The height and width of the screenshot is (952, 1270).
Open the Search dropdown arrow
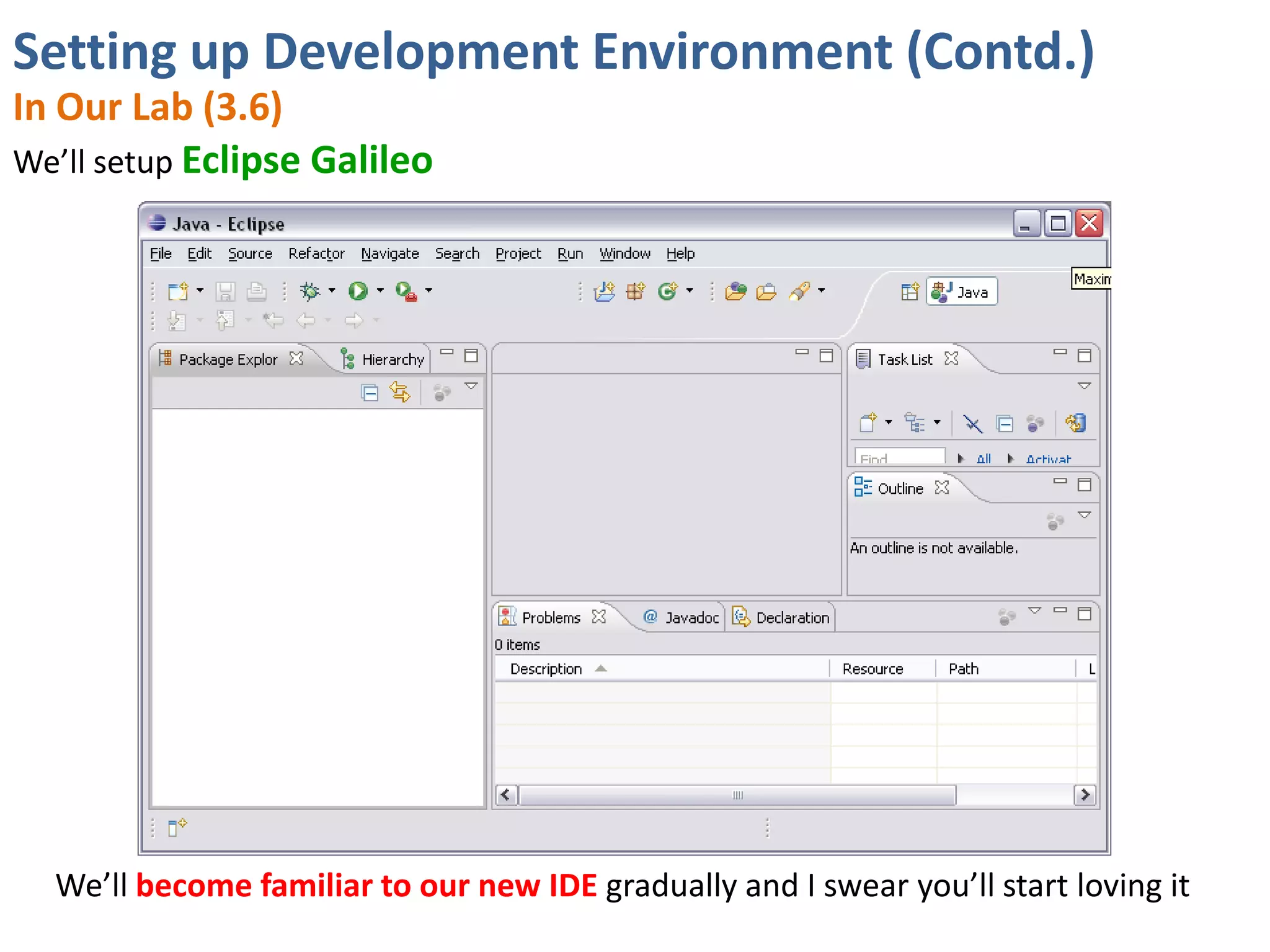(x=822, y=290)
